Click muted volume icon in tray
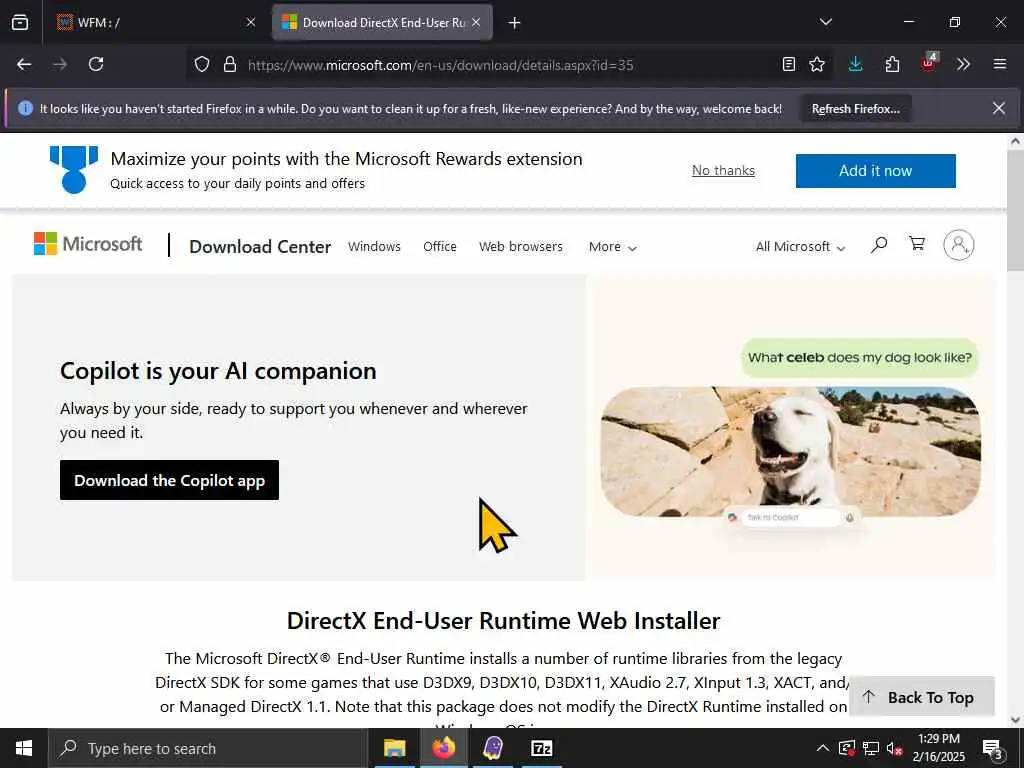Viewport: 1024px width, 768px height. pyautogui.click(x=894, y=748)
